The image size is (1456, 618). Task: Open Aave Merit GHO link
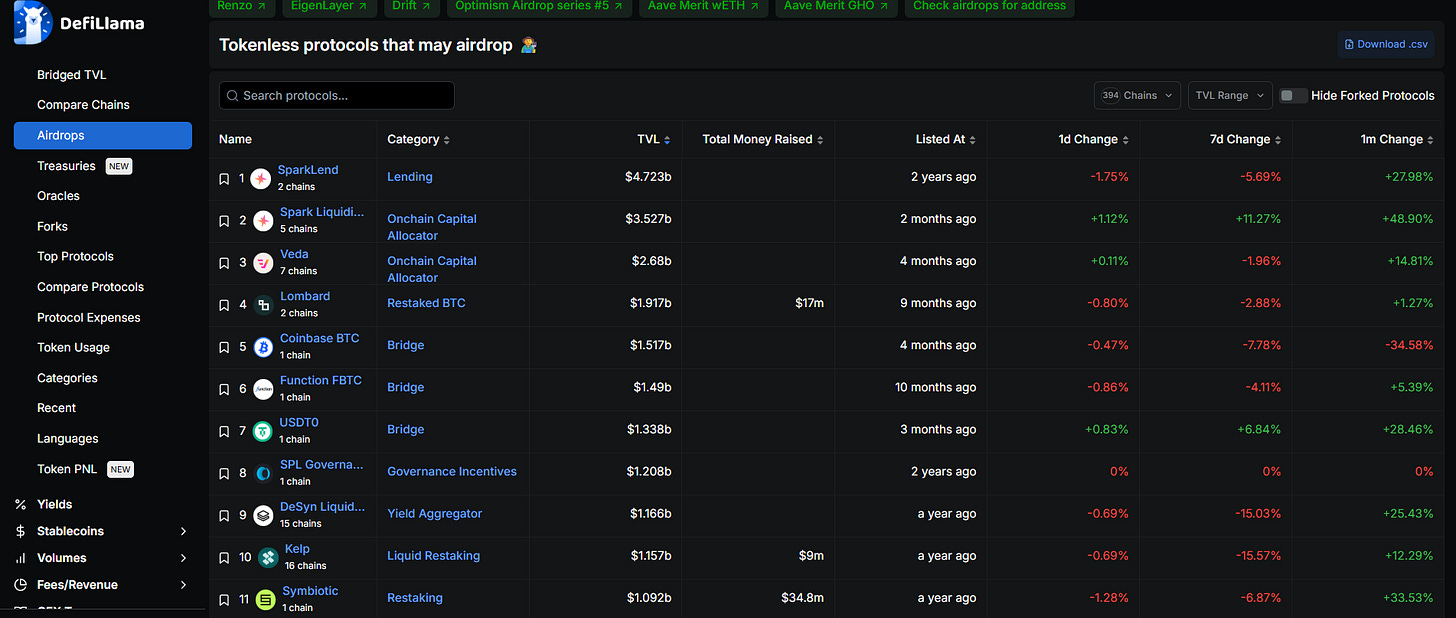pos(836,6)
